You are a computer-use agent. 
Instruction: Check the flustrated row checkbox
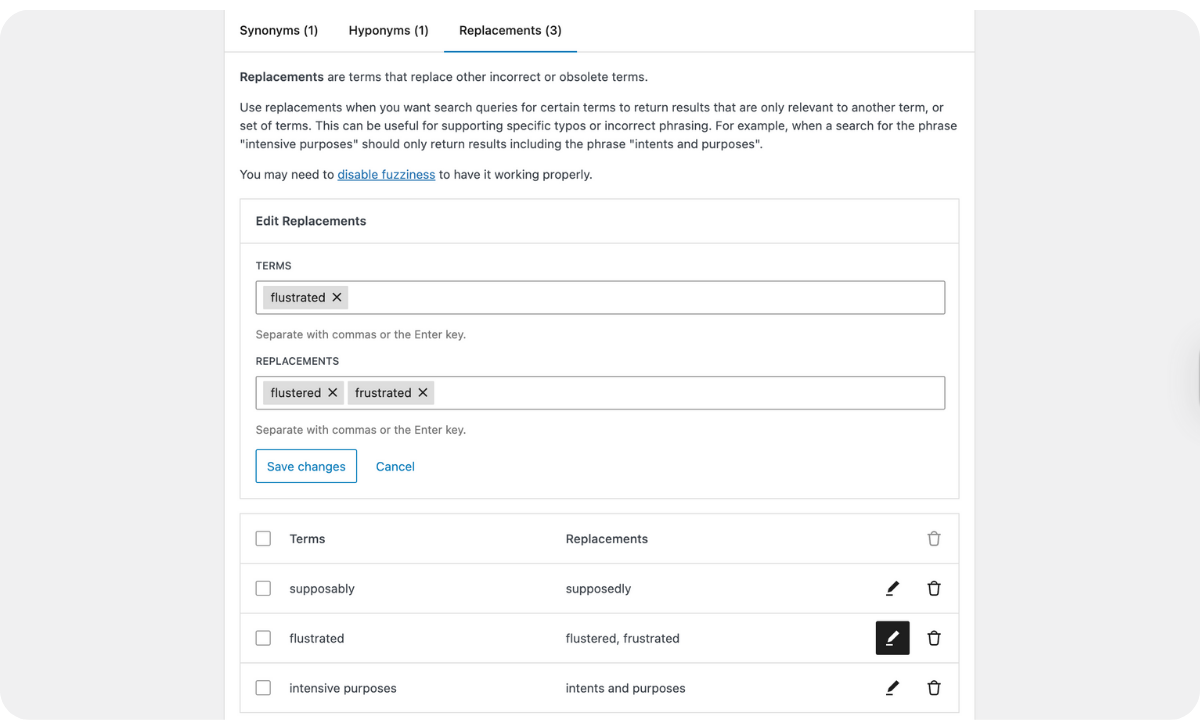click(263, 638)
